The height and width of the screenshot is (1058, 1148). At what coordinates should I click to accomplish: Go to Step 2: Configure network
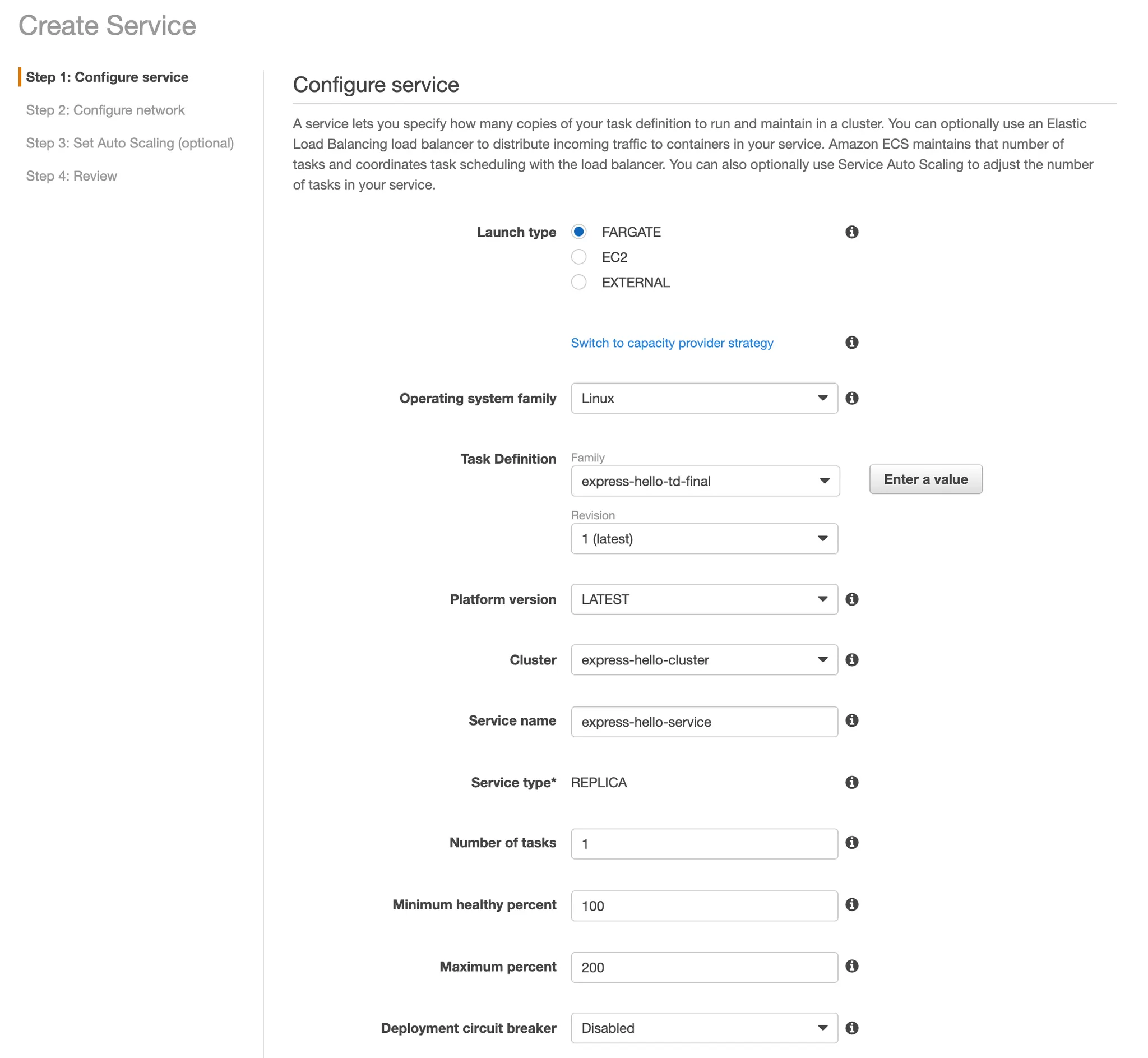pos(105,110)
